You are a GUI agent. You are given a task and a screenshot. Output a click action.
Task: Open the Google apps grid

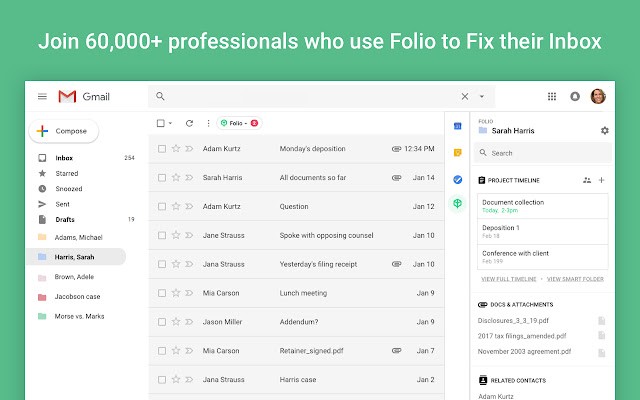coord(551,96)
